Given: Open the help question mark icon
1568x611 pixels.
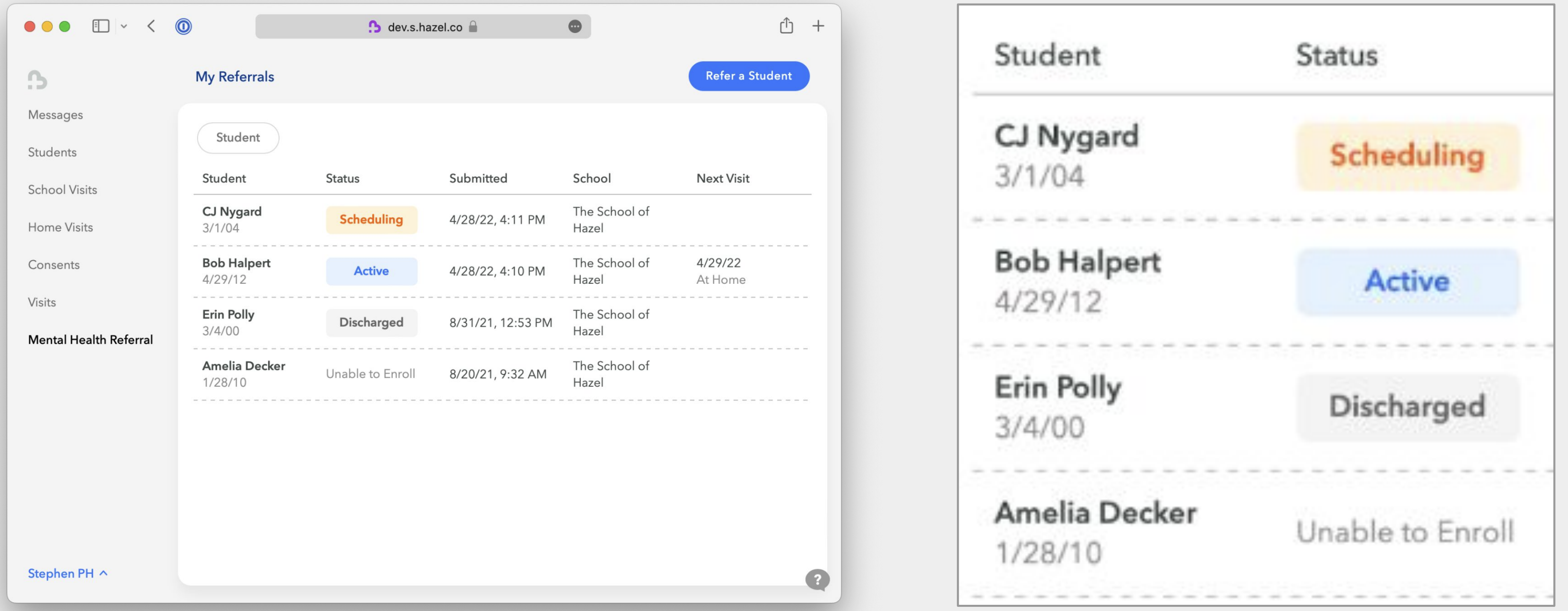Looking at the screenshot, I should (816, 580).
